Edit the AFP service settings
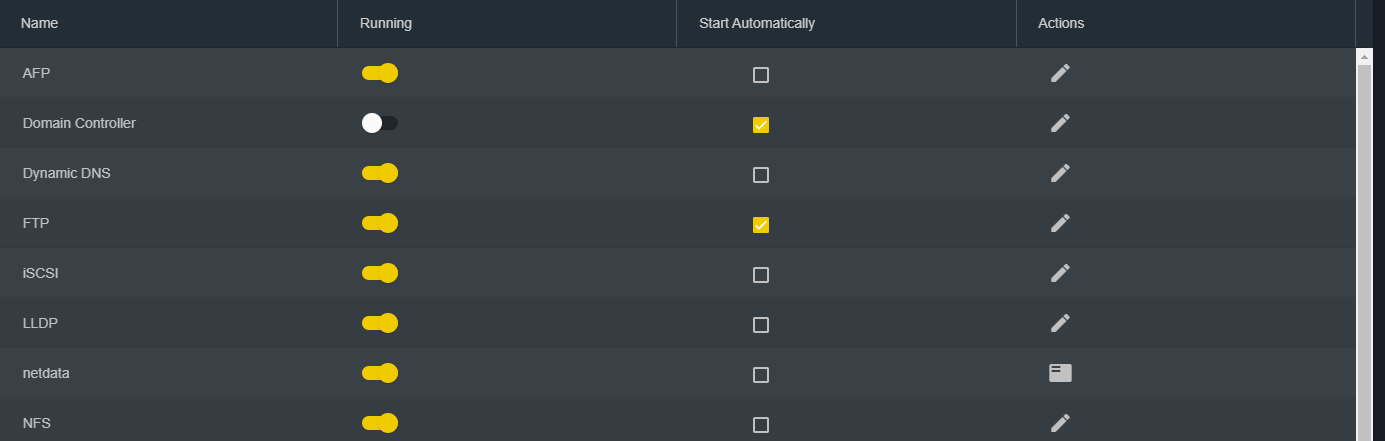The width and height of the screenshot is (1385, 441). (x=1060, y=73)
